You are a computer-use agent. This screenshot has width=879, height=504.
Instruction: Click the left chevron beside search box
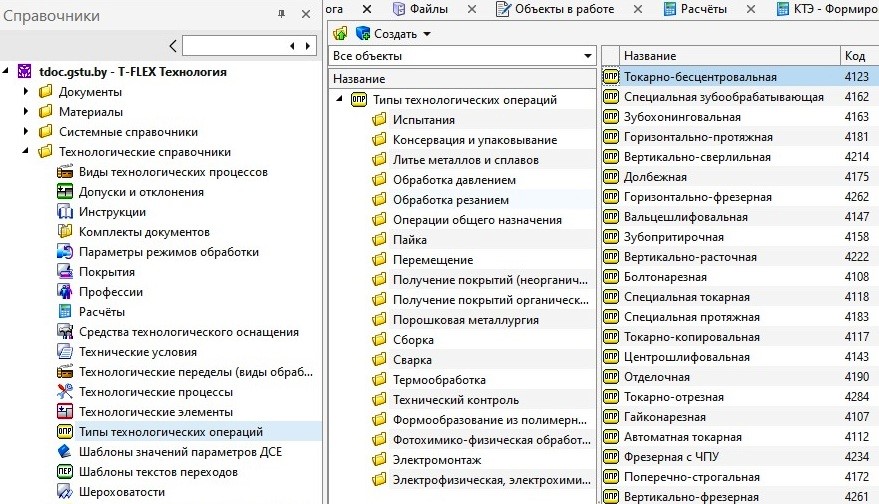coord(173,46)
